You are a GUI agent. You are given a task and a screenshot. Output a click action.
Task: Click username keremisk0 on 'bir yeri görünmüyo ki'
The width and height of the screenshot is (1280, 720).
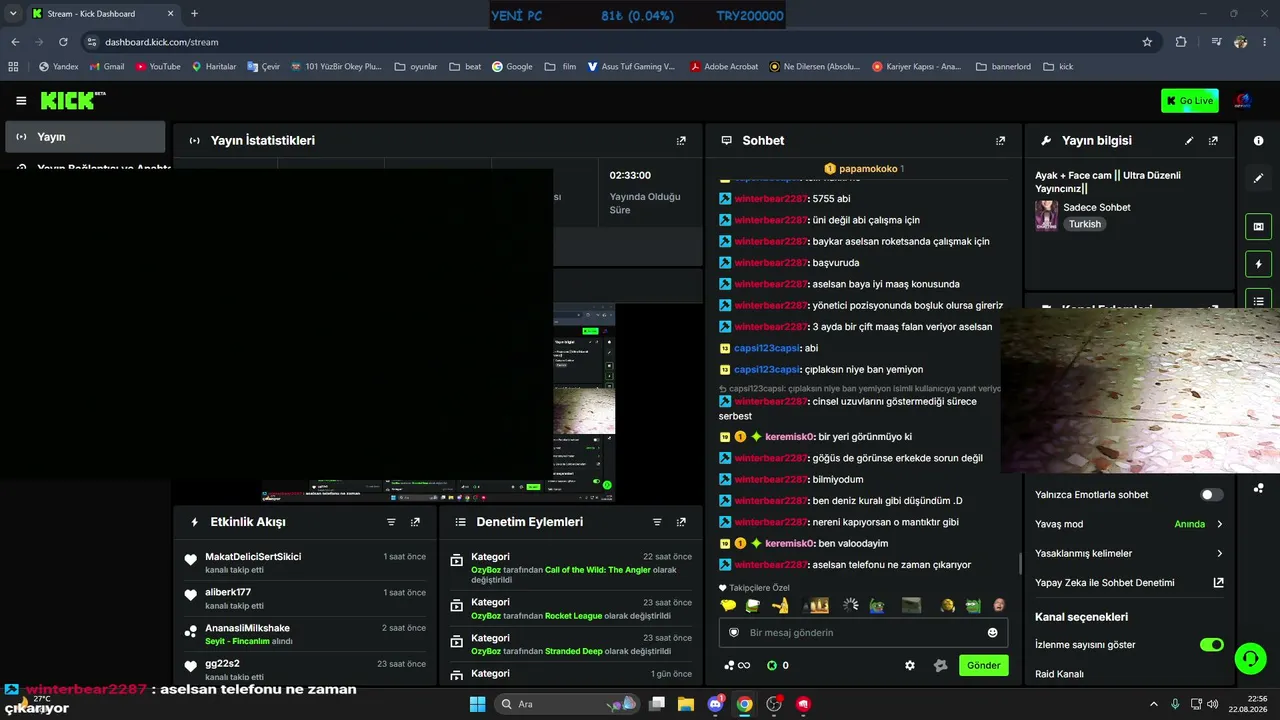tap(790, 437)
